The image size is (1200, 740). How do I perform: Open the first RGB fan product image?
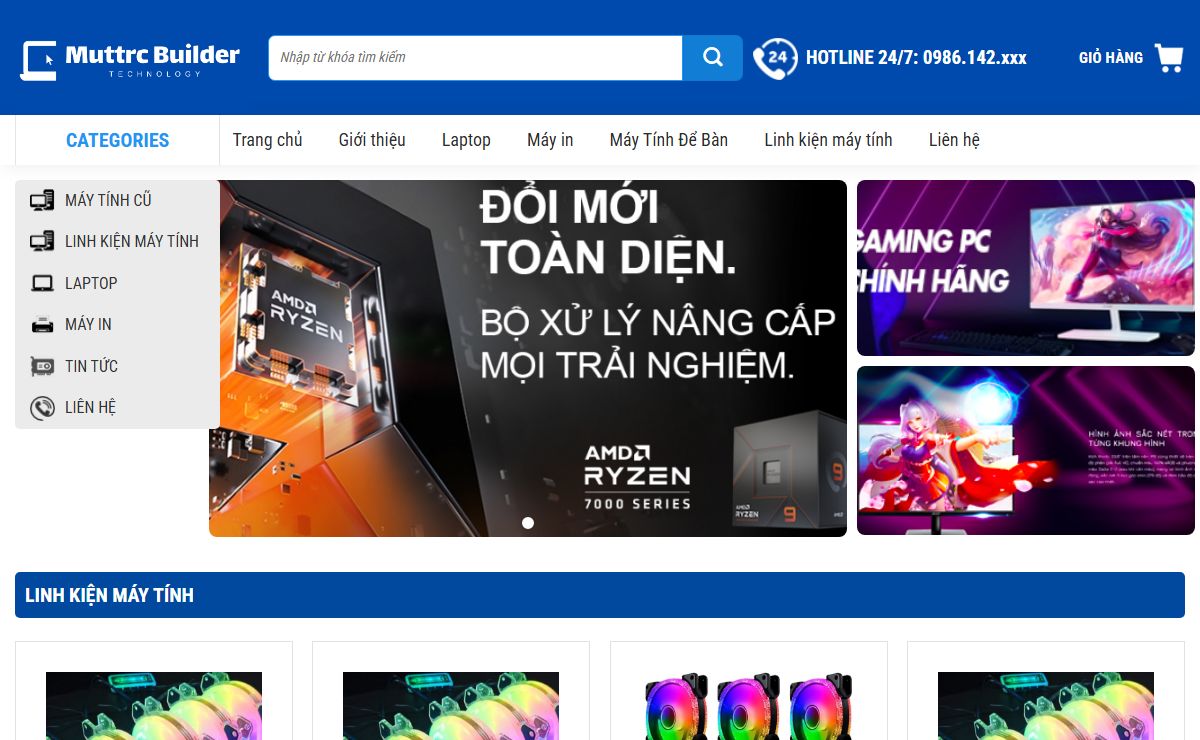(154, 706)
